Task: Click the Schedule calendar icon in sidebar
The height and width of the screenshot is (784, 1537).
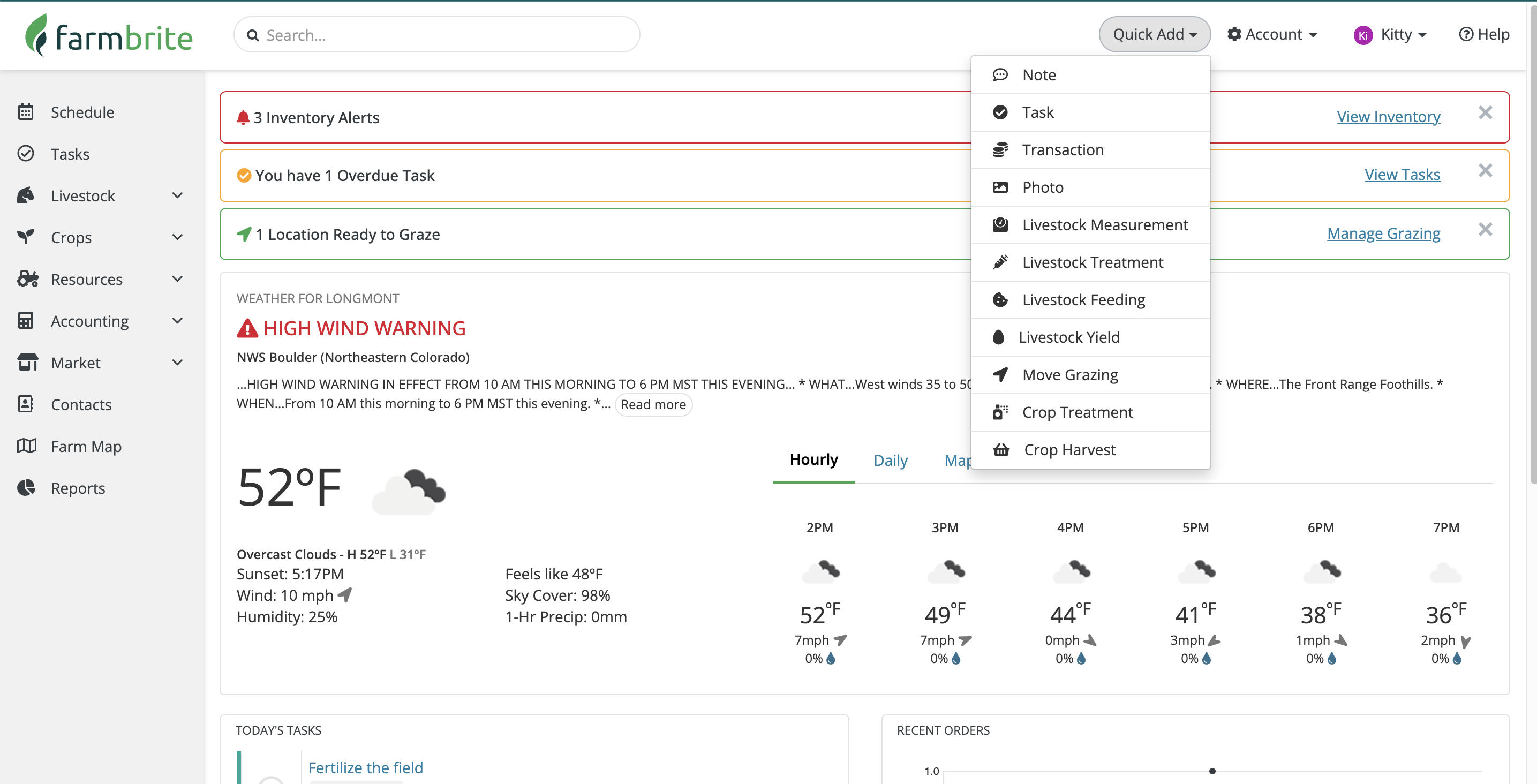Action: [26, 111]
